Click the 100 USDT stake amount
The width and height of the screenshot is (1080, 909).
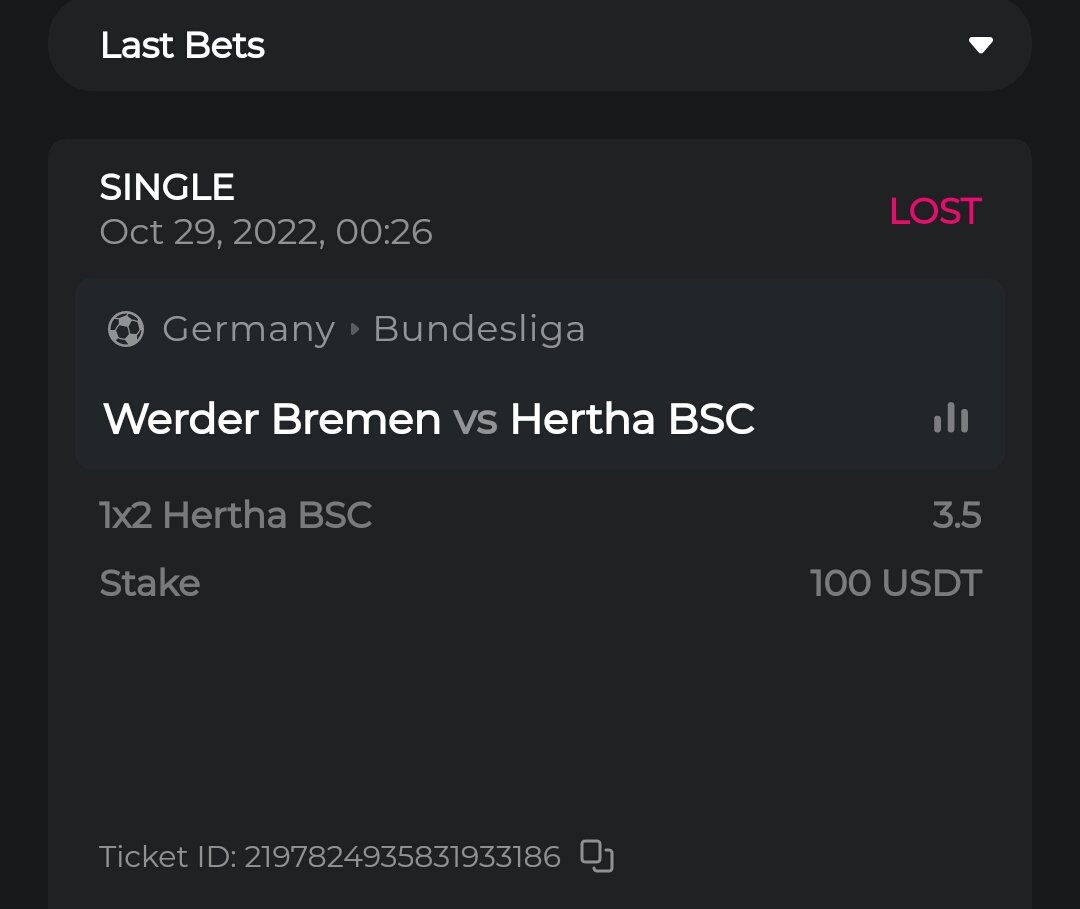tap(896, 583)
